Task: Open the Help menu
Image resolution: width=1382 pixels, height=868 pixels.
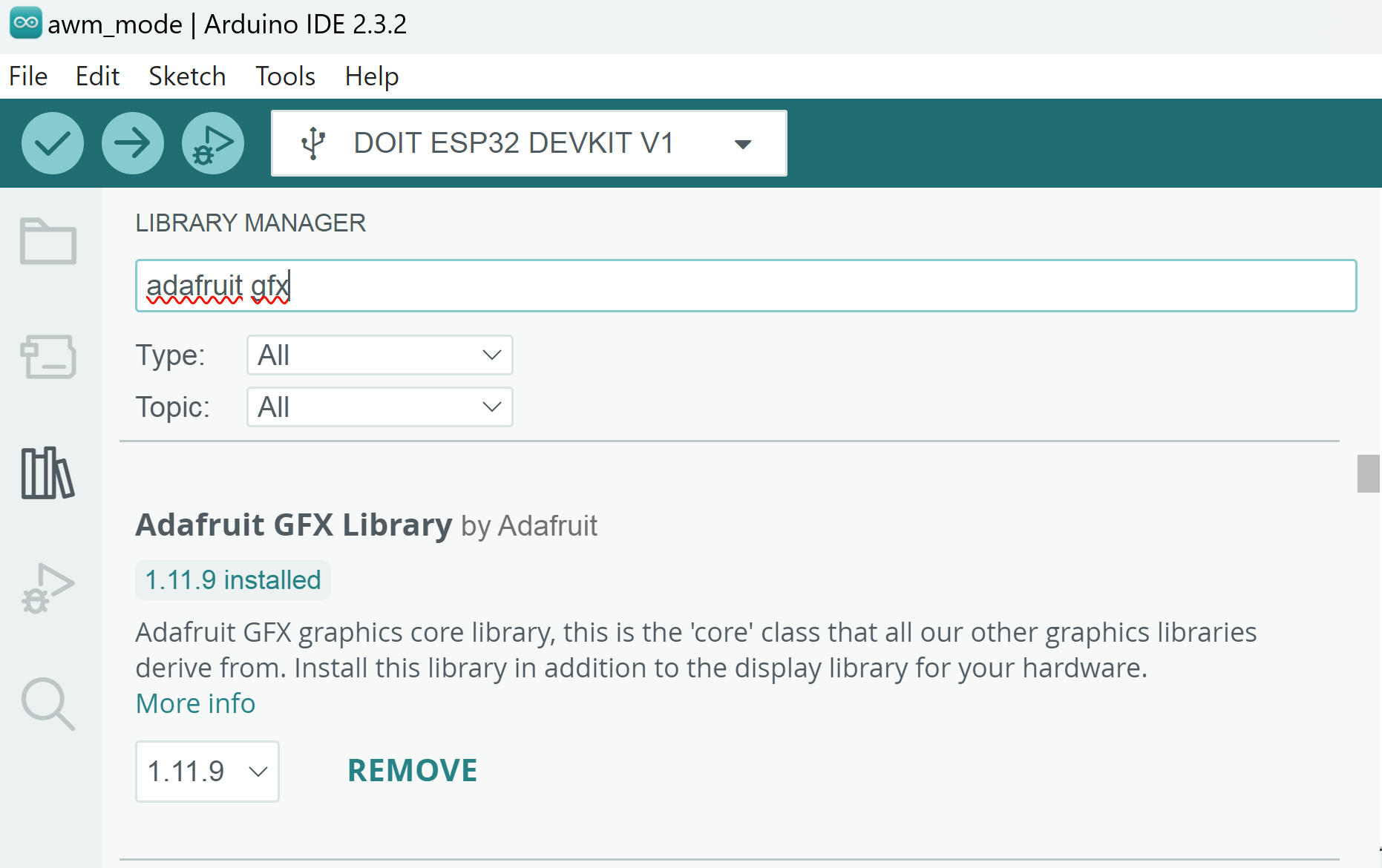Action: click(372, 76)
